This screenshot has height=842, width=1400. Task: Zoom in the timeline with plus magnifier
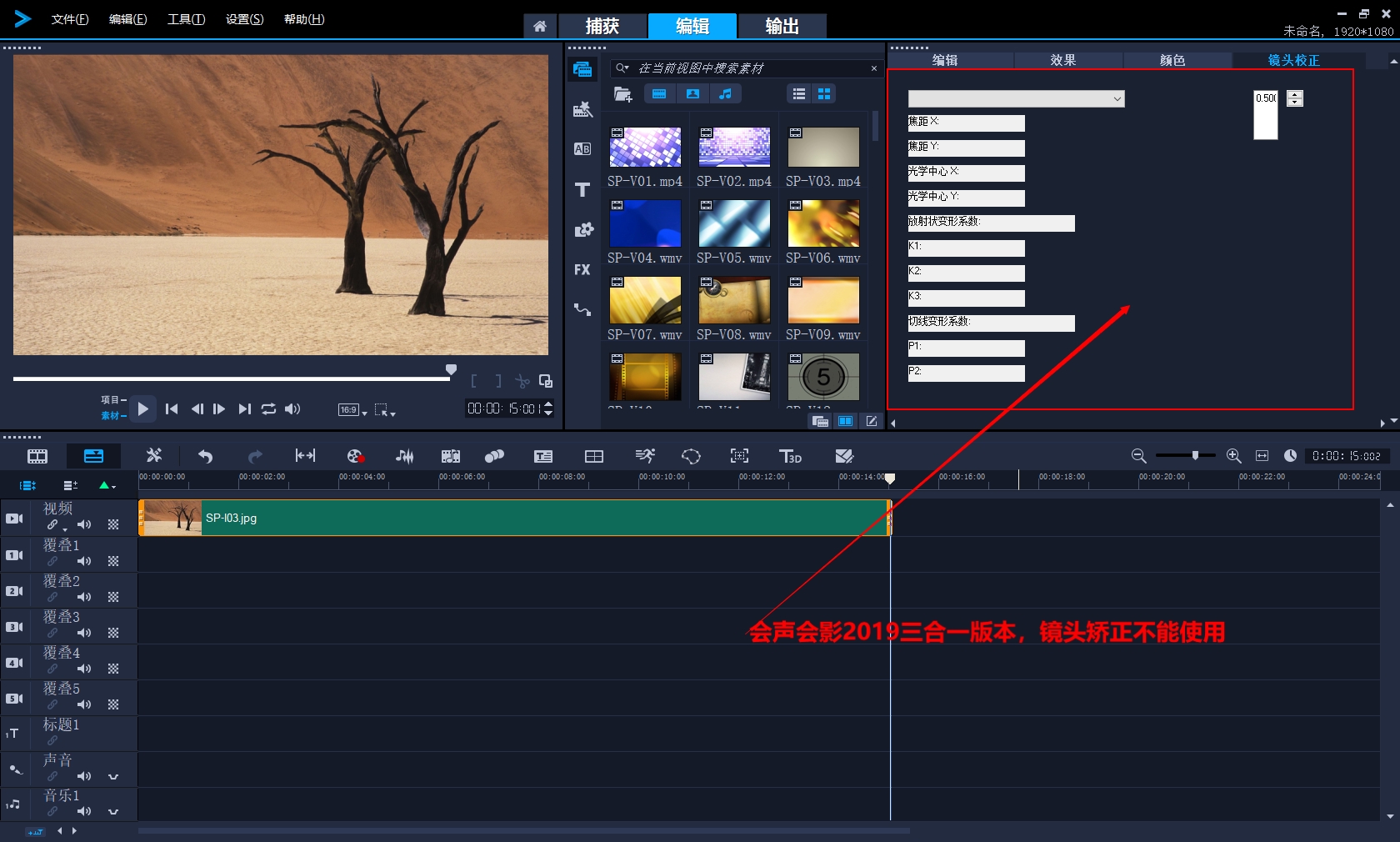[1234, 456]
